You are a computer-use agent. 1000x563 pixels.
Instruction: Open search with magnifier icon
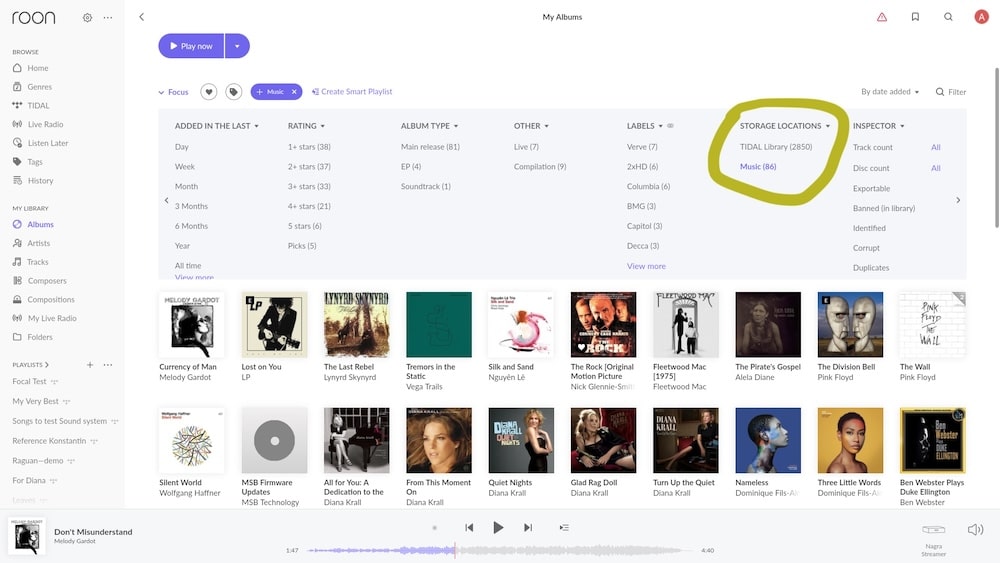(948, 17)
